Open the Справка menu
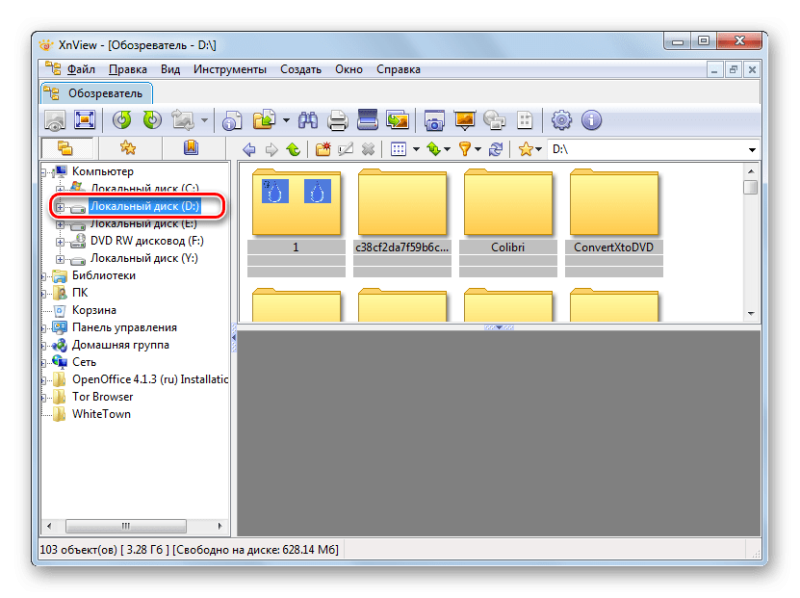This screenshot has width=800, height=598. point(398,69)
